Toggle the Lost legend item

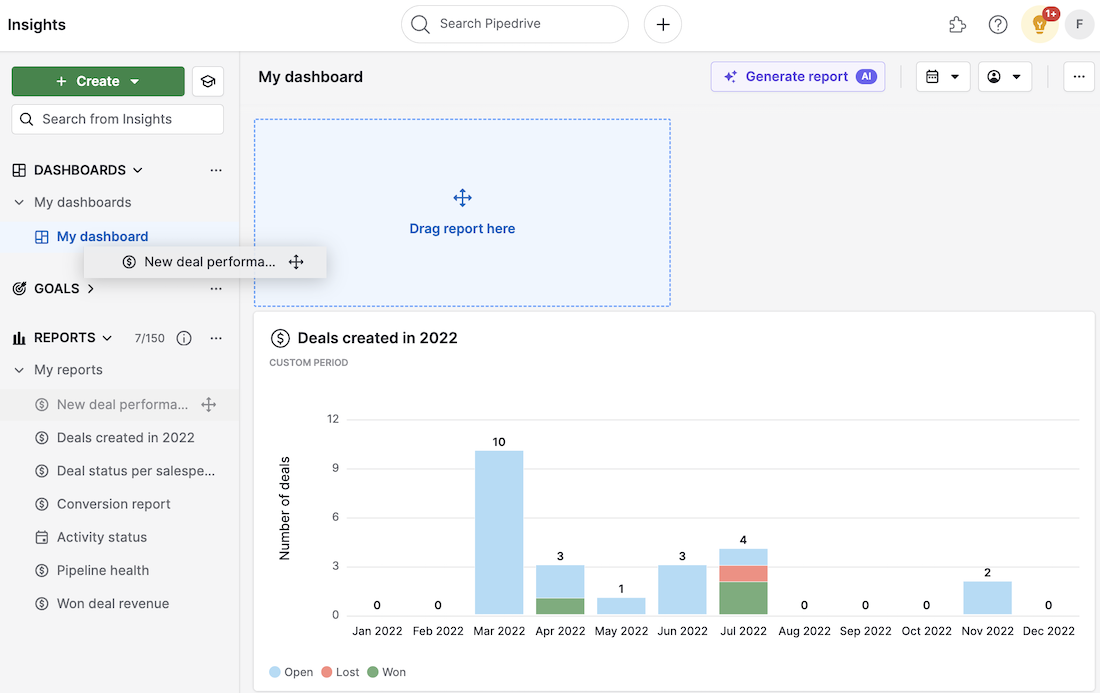click(340, 672)
